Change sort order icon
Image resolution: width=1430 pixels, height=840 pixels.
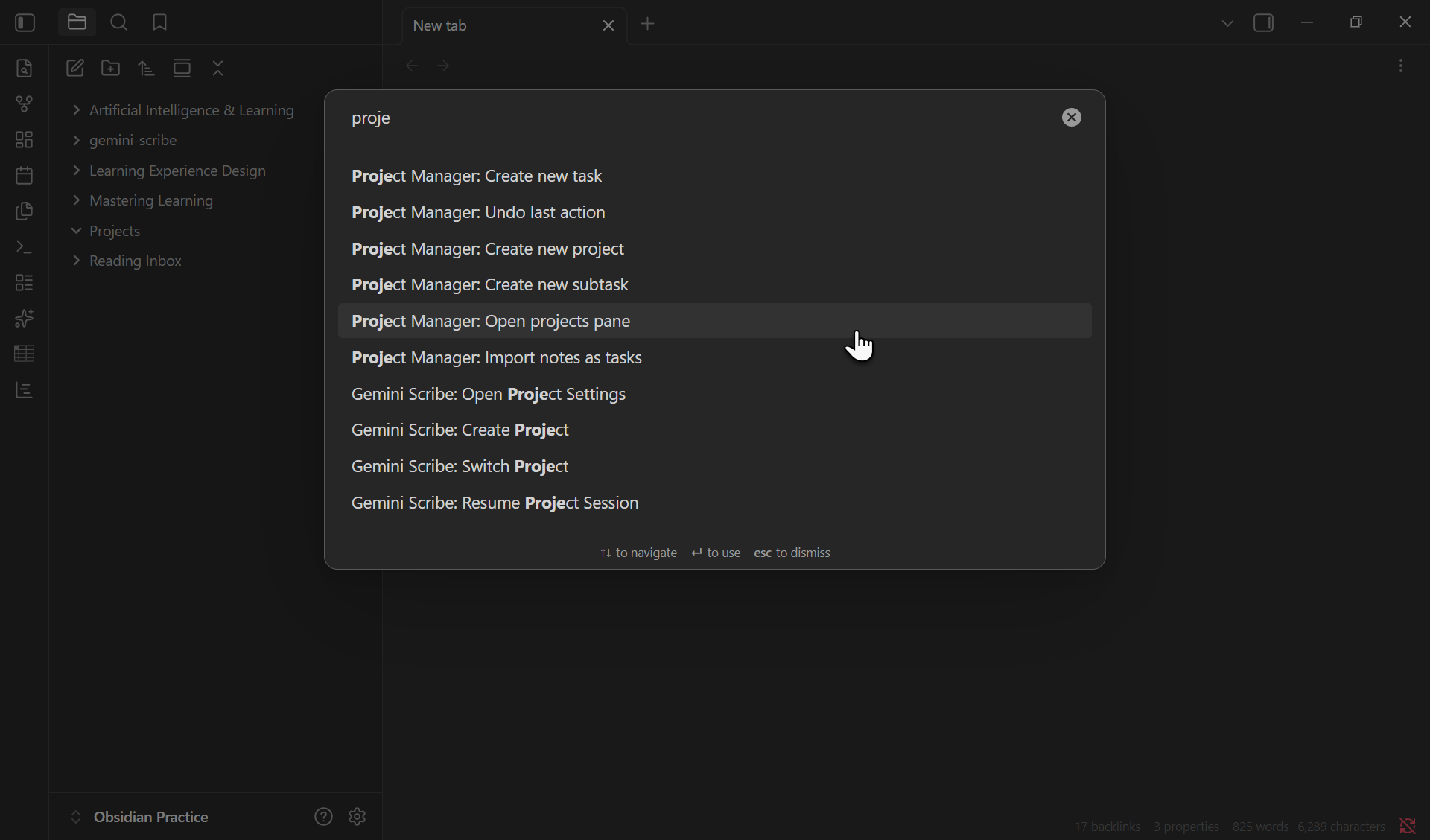147,69
